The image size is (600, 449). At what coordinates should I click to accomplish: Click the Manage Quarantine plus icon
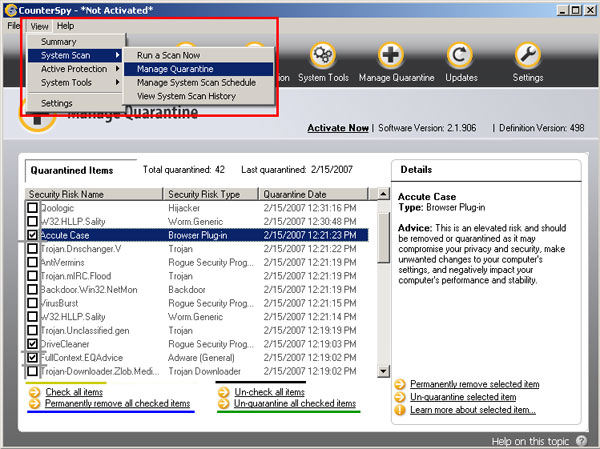click(x=391, y=56)
